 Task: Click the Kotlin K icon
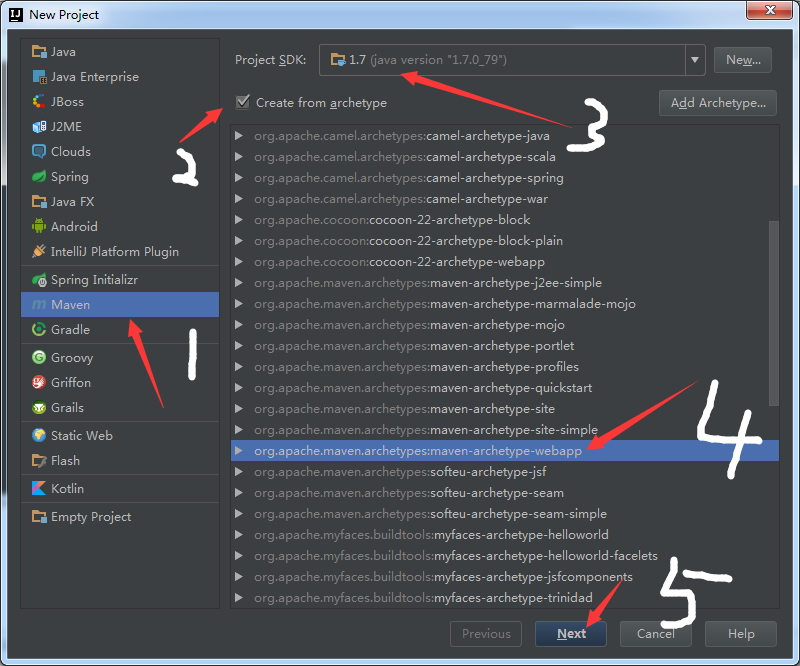tap(39, 488)
